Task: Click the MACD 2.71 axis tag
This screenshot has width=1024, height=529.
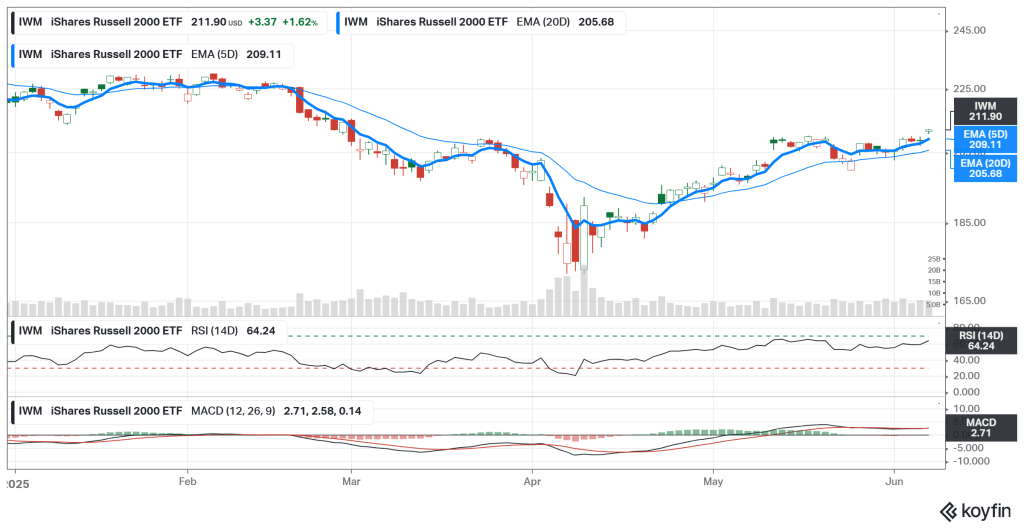Action: click(x=985, y=430)
